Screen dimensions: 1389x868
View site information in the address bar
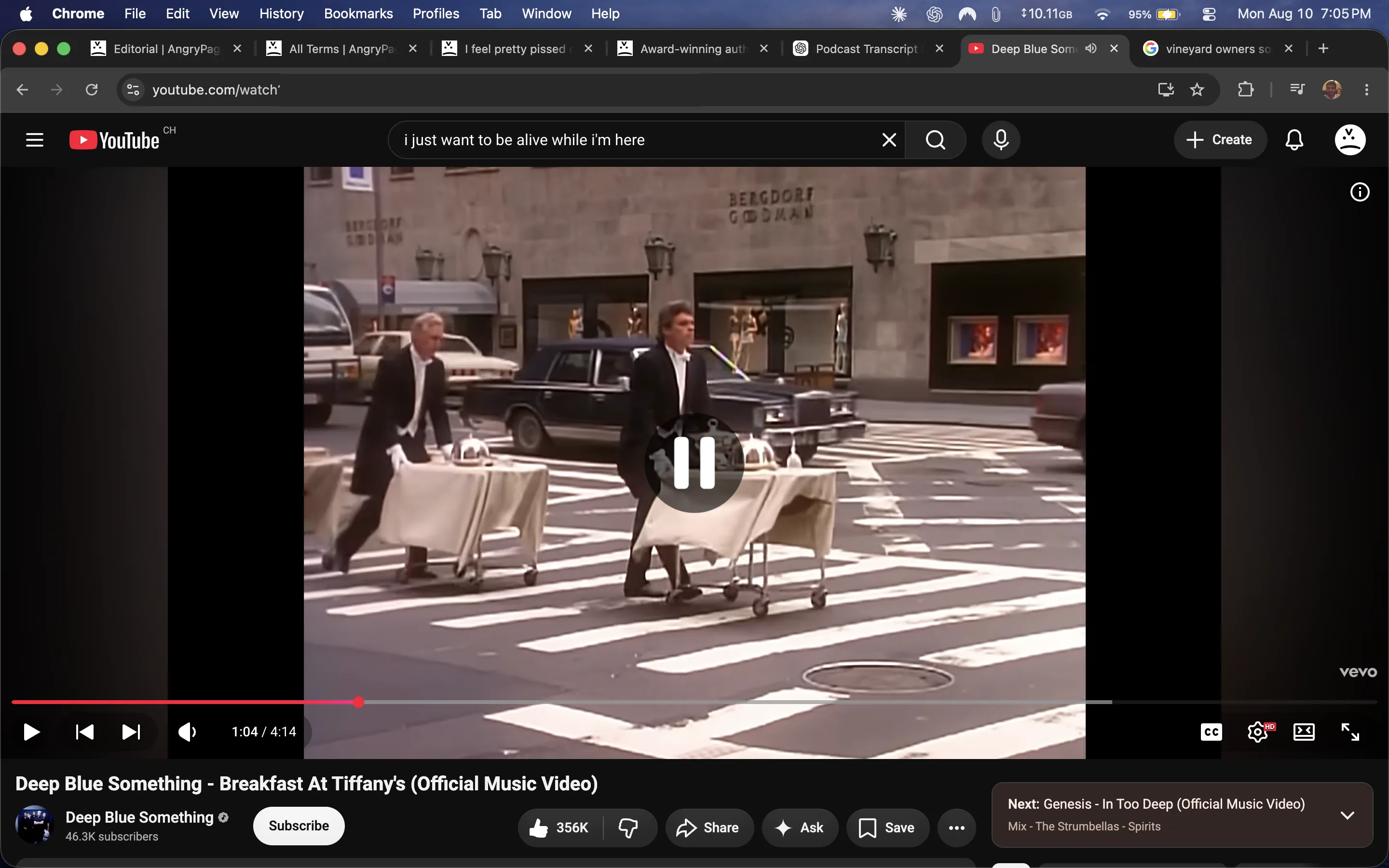[133, 90]
